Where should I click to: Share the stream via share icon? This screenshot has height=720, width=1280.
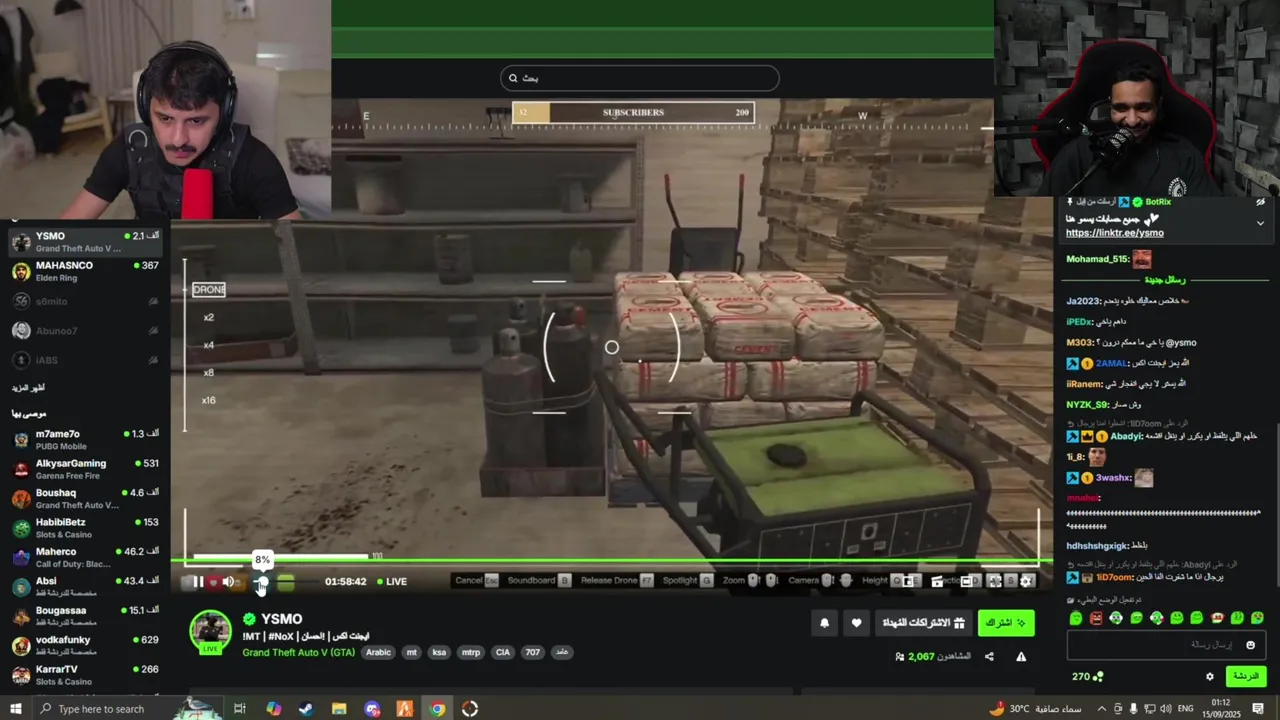[989, 657]
